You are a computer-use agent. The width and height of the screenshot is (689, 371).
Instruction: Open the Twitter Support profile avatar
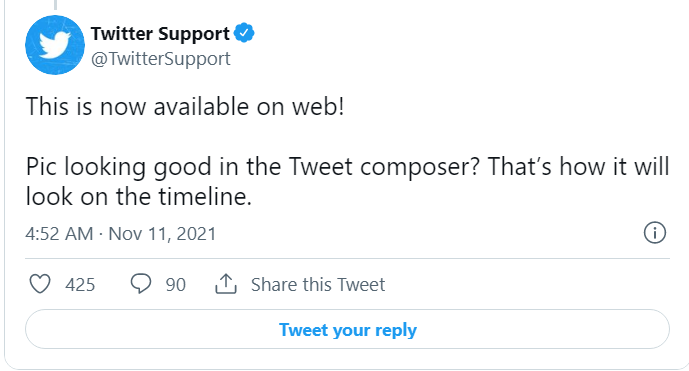coord(55,45)
